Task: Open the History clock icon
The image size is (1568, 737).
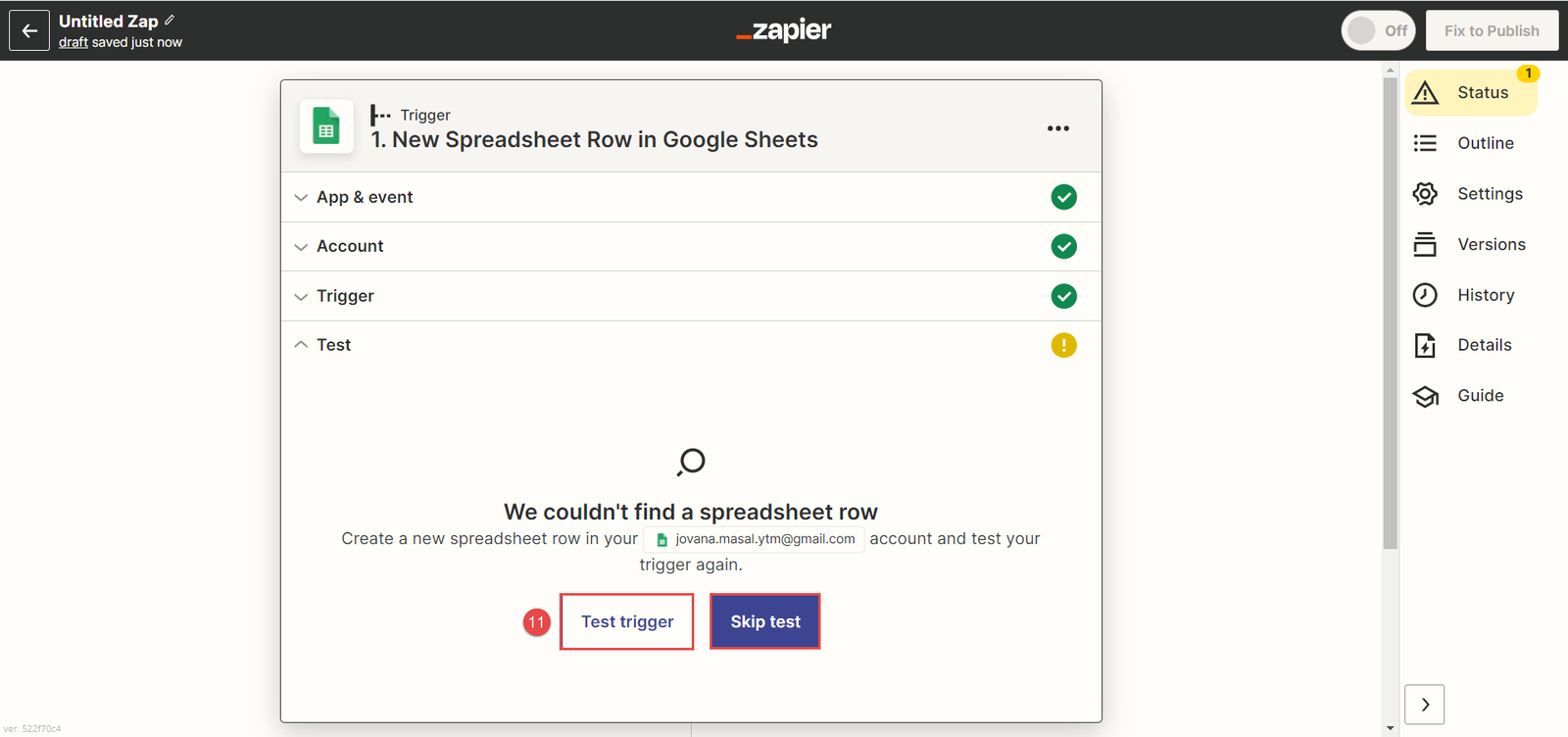Action: (x=1425, y=295)
